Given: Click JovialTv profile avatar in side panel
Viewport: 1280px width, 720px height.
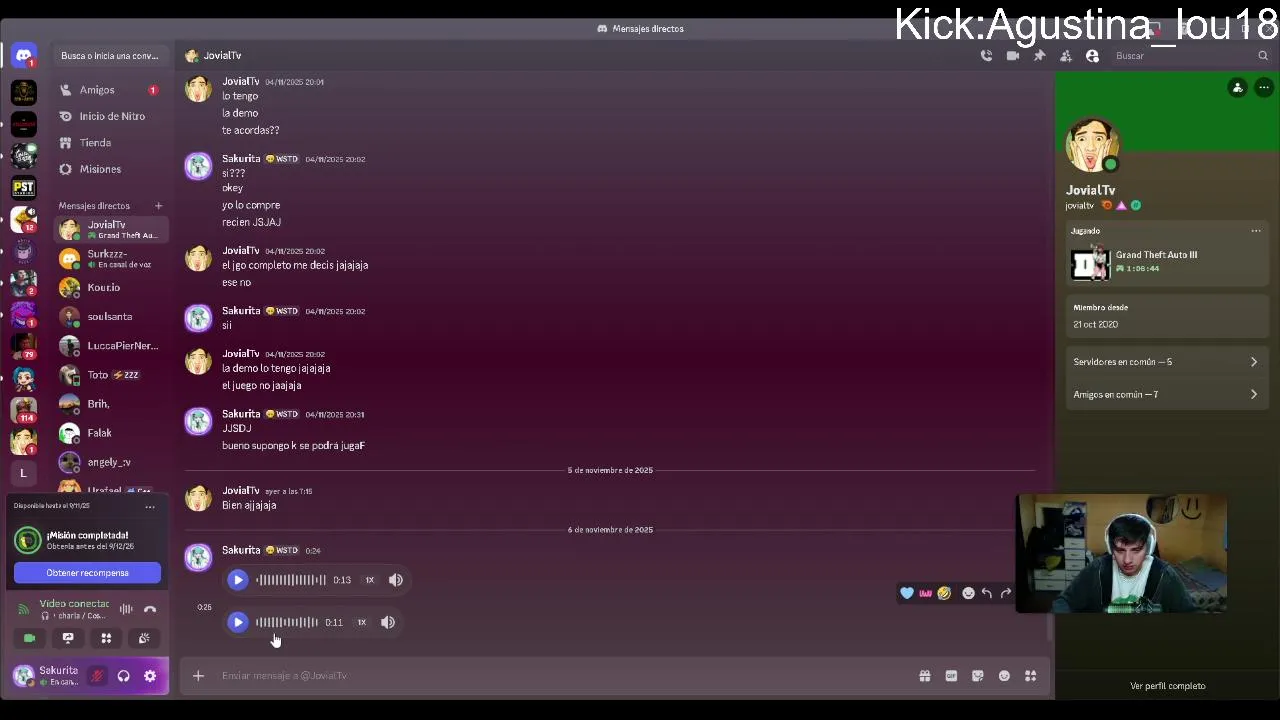Looking at the screenshot, I should click(x=1092, y=146).
